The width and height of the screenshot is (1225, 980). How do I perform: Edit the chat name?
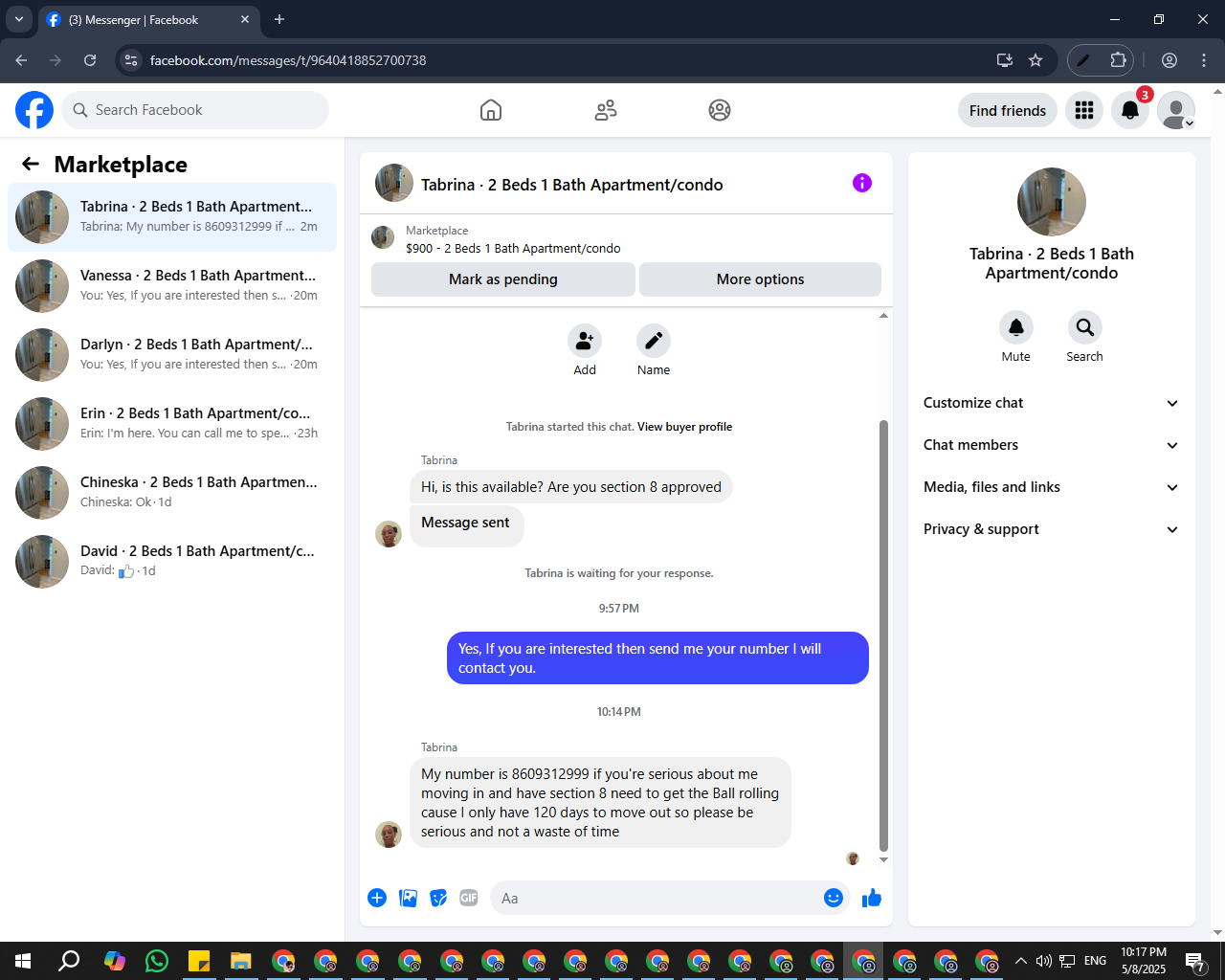[x=654, y=341]
